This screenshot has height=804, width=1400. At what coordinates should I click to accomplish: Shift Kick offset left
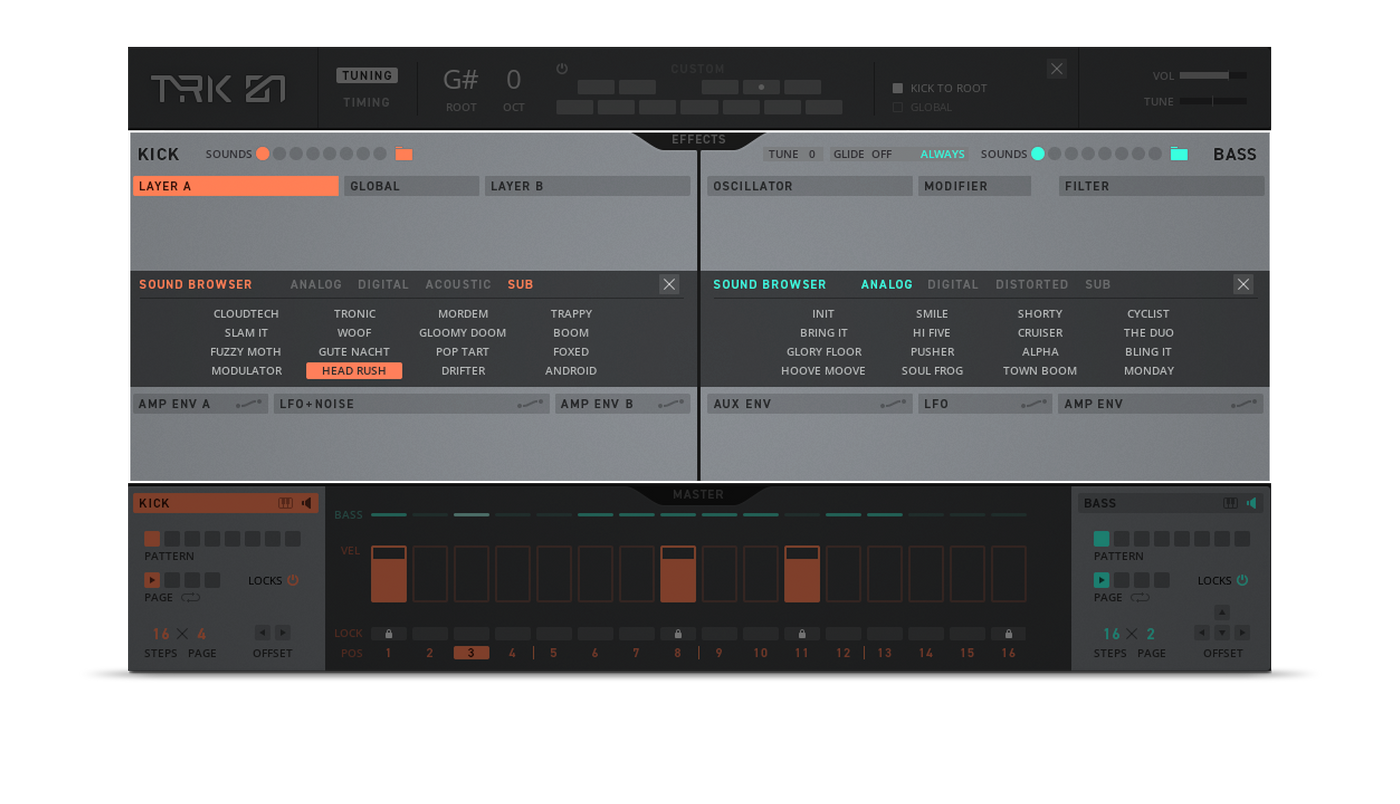pos(262,633)
